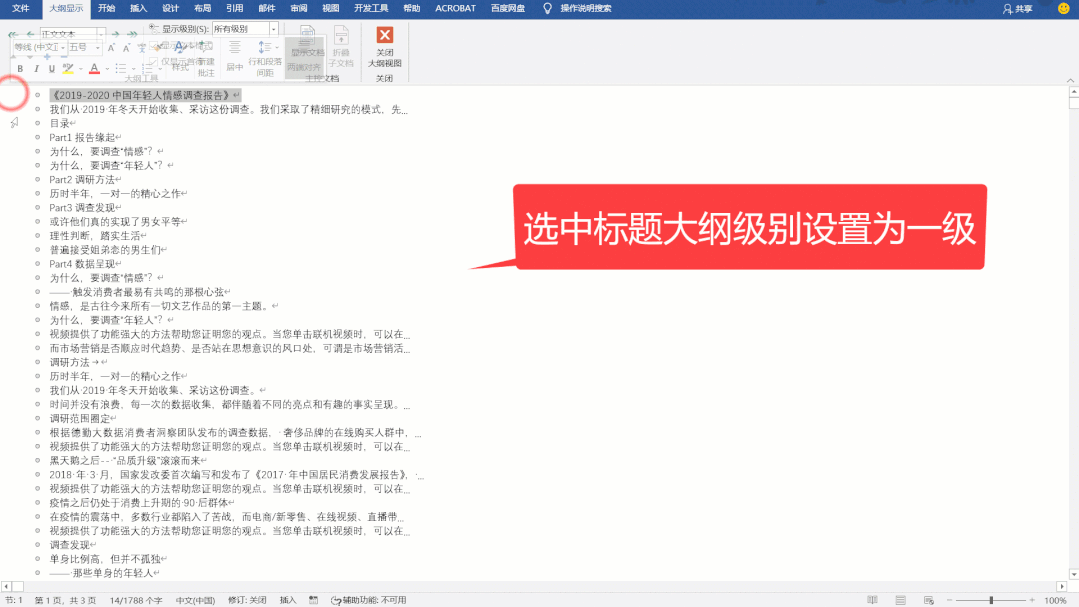This screenshot has width=1079, height=607.
Task: Click 修订:关闭 to enable track changes
Action: [x=247, y=599]
